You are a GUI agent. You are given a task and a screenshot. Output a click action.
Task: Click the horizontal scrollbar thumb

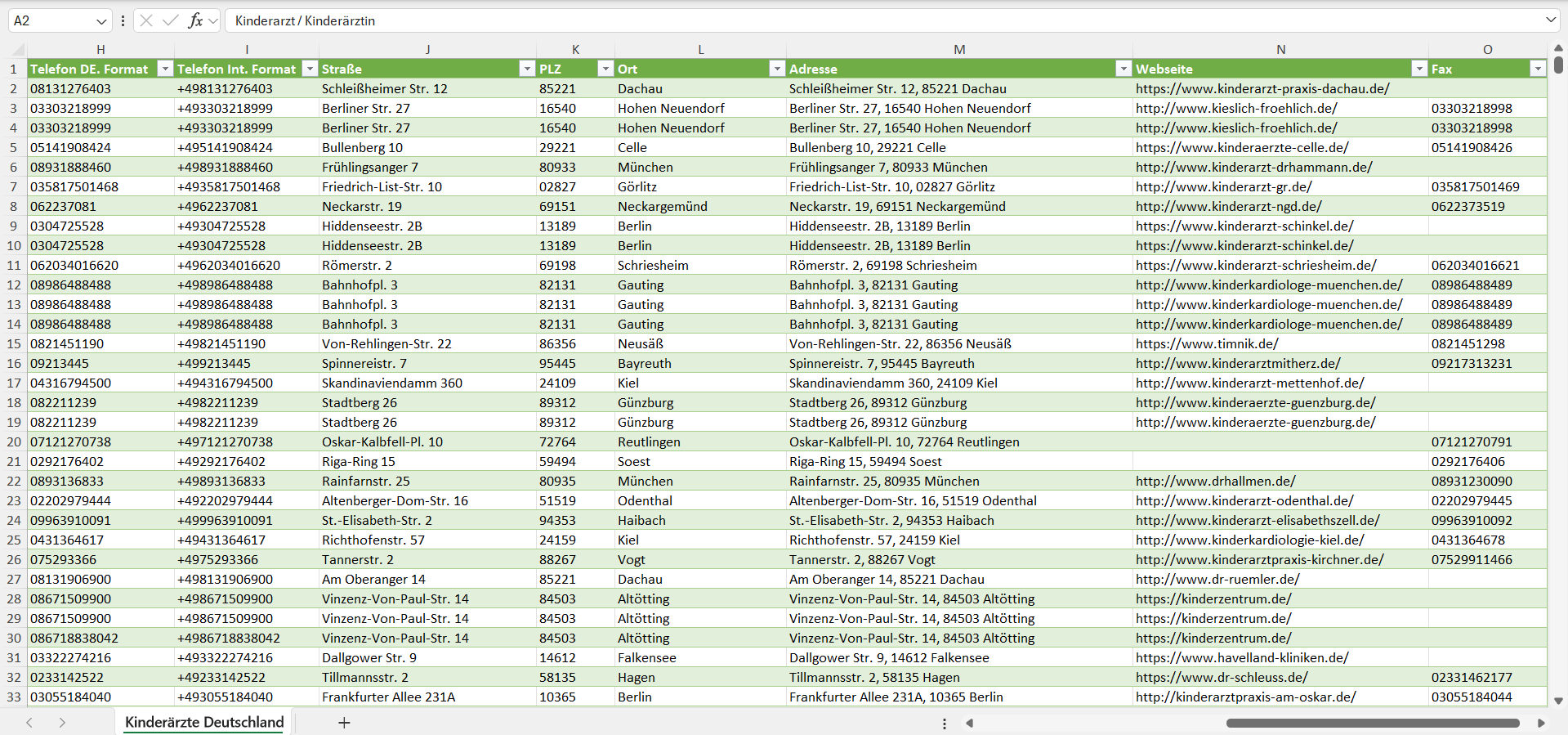click(x=1373, y=723)
